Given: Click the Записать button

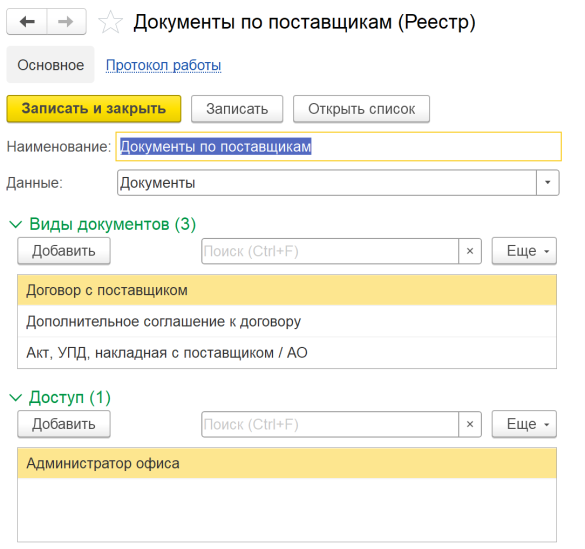Looking at the screenshot, I should tap(237, 109).
